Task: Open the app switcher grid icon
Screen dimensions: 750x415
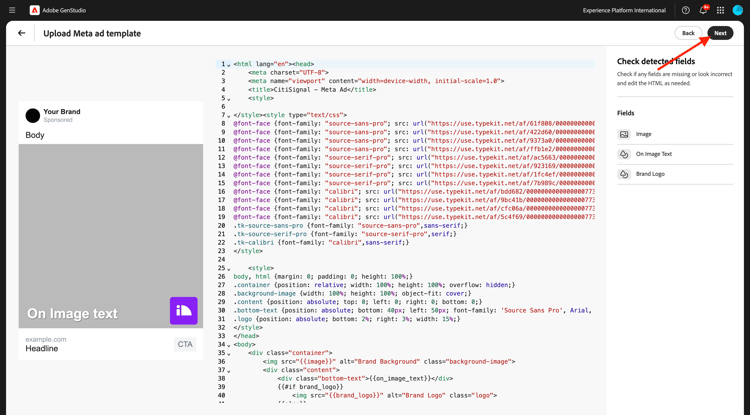Action: (720, 10)
